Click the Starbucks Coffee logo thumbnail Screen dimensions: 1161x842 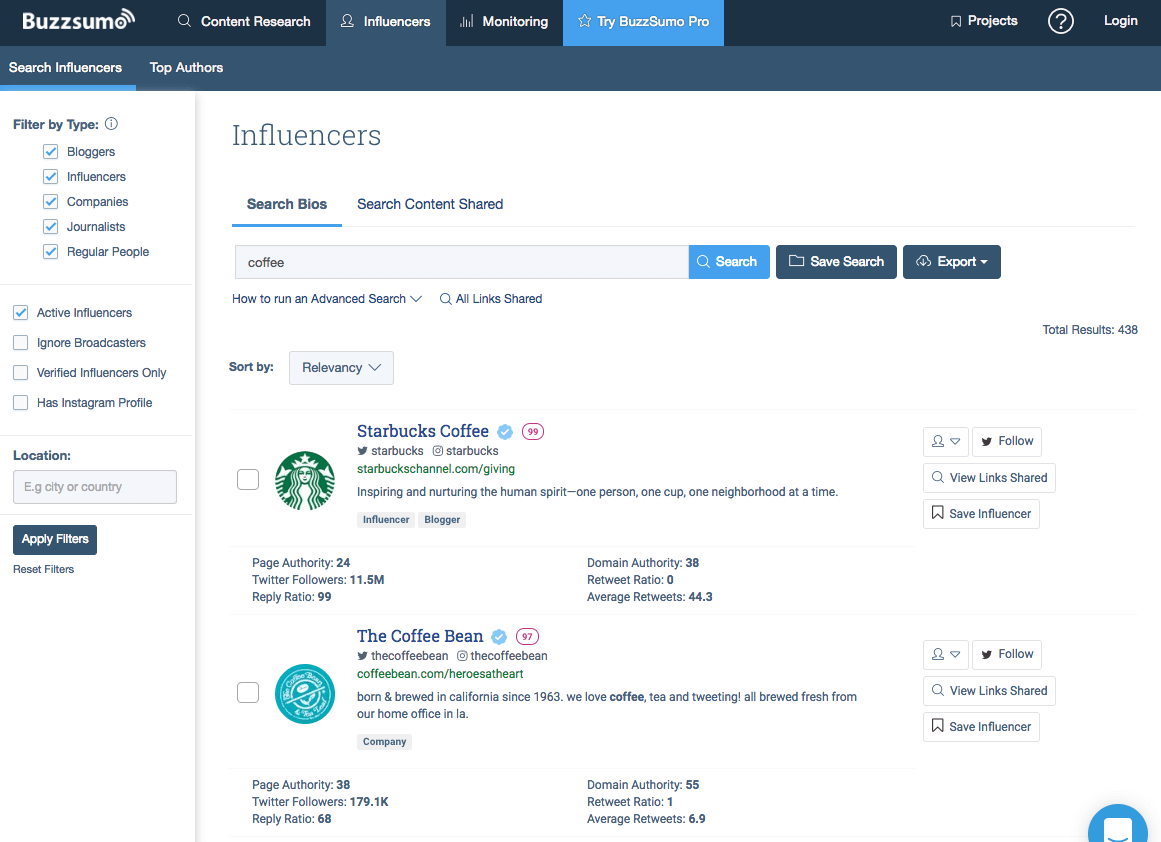(x=304, y=480)
